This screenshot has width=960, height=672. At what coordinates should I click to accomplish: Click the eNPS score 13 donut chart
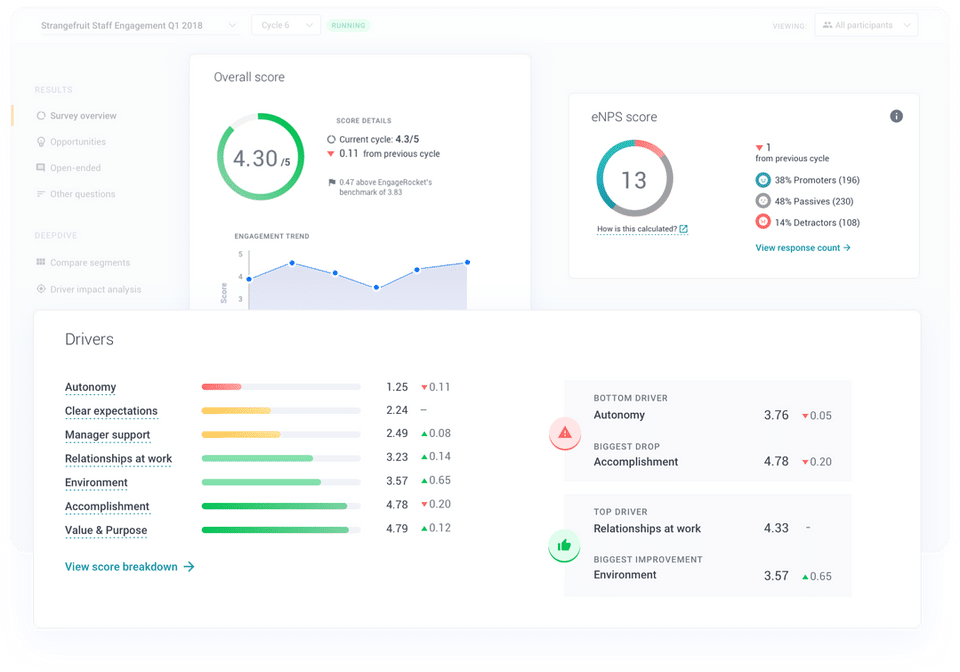(635, 178)
